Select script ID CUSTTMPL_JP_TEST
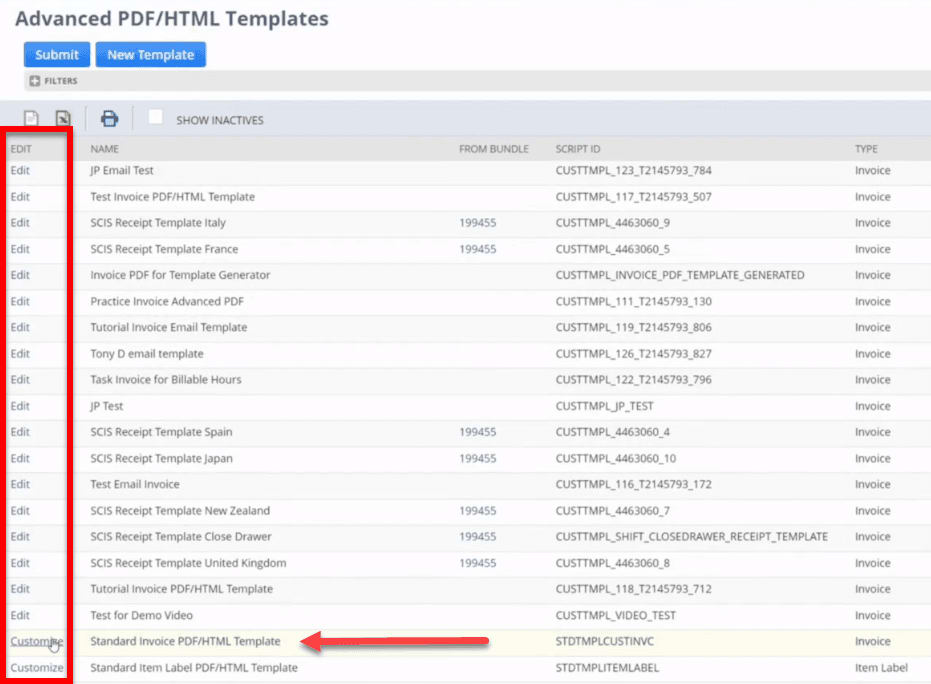The image size is (931, 684). (604, 406)
